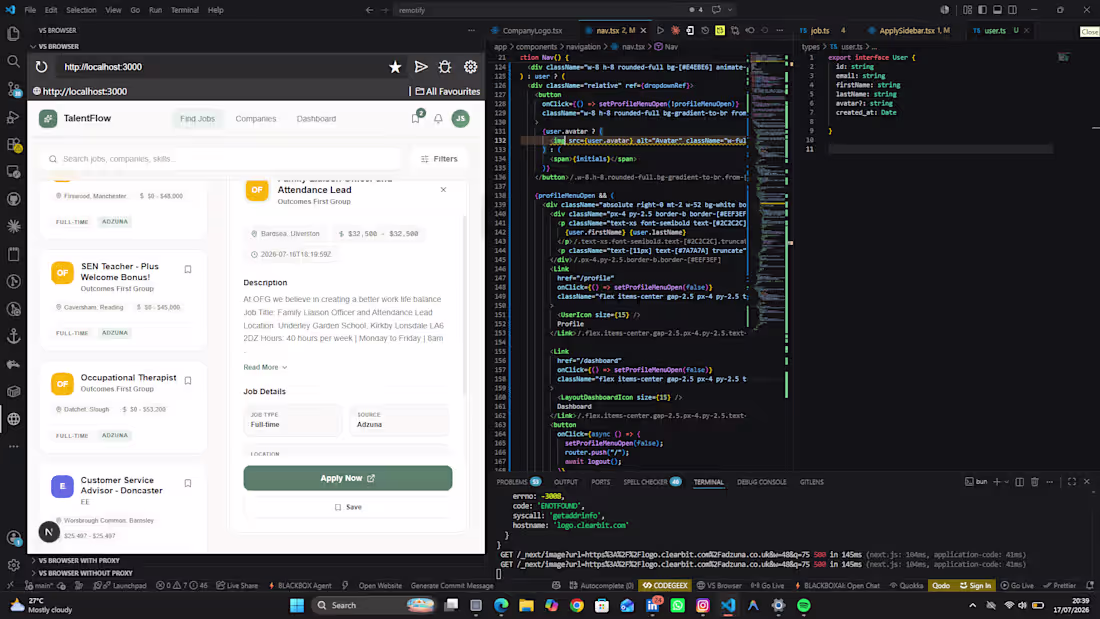1100x619 pixels.
Task: Toggle the Filters button
Action: click(x=439, y=159)
